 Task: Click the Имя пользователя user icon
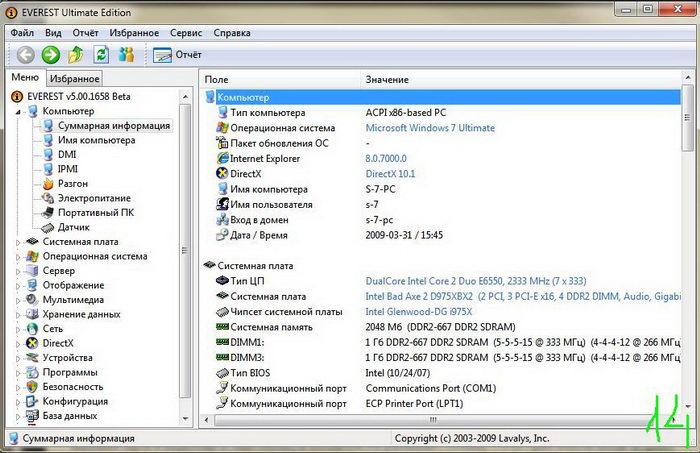click(x=222, y=204)
